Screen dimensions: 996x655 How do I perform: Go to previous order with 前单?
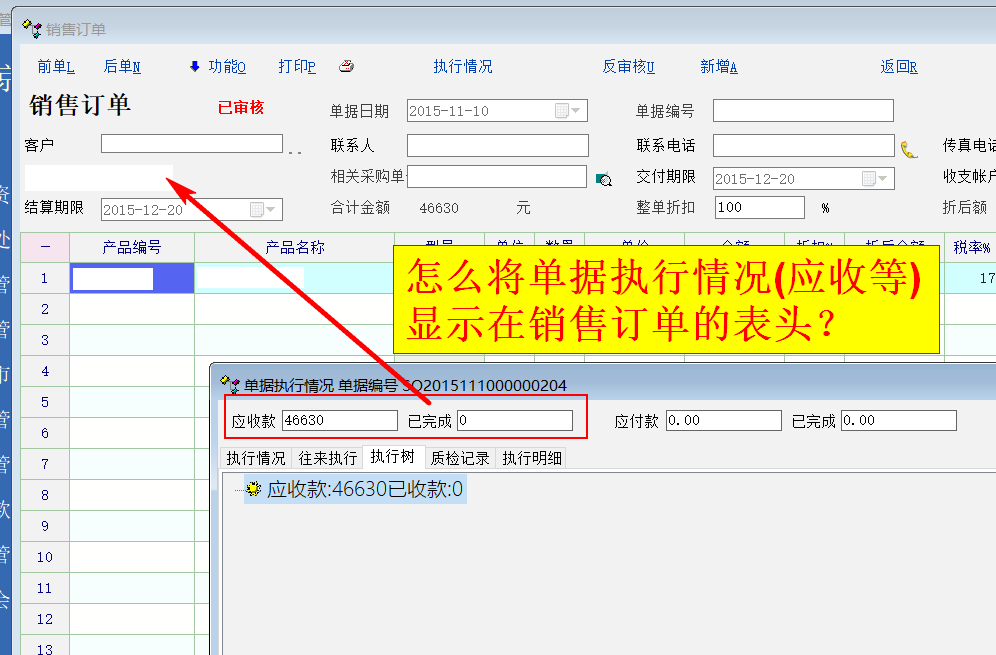point(56,67)
